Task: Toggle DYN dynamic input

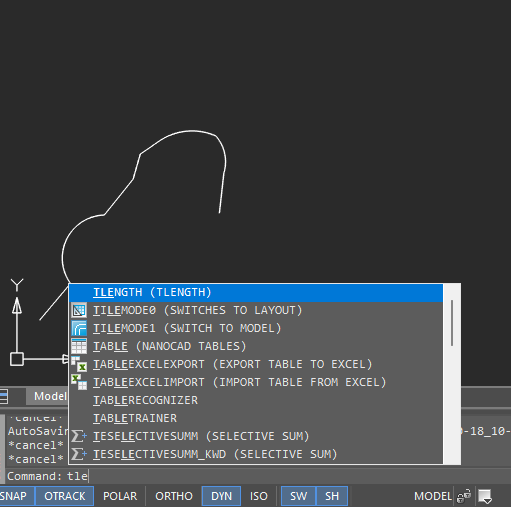Action: tap(221, 496)
